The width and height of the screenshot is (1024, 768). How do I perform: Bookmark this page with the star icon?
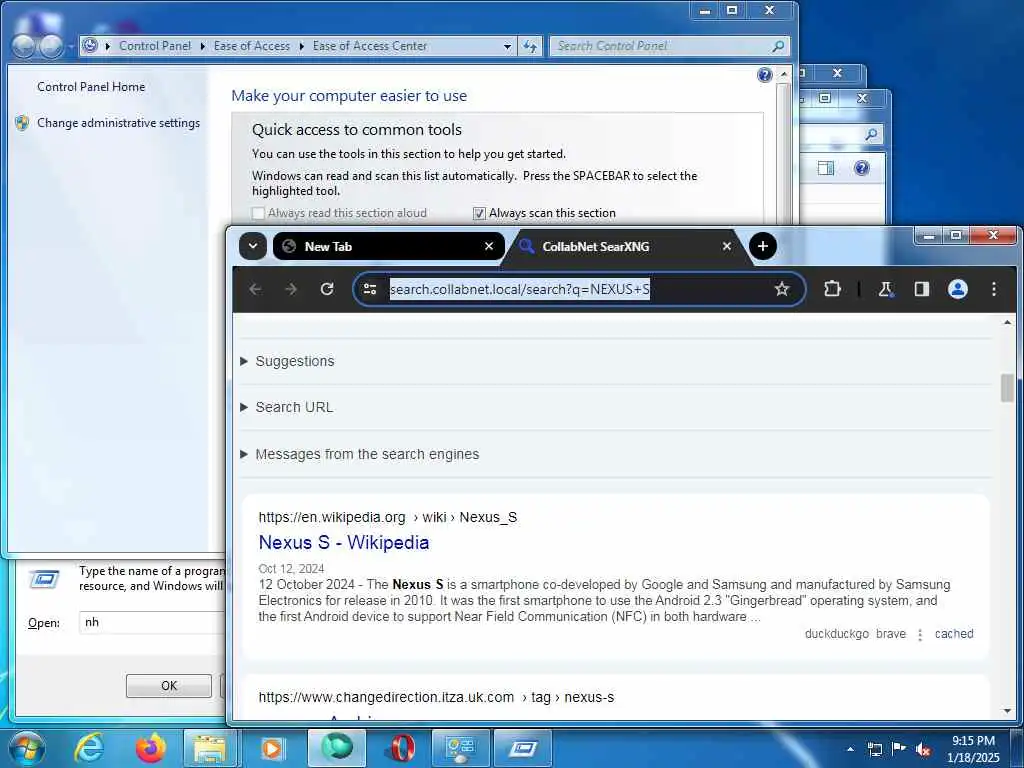click(x=782, y=289)
